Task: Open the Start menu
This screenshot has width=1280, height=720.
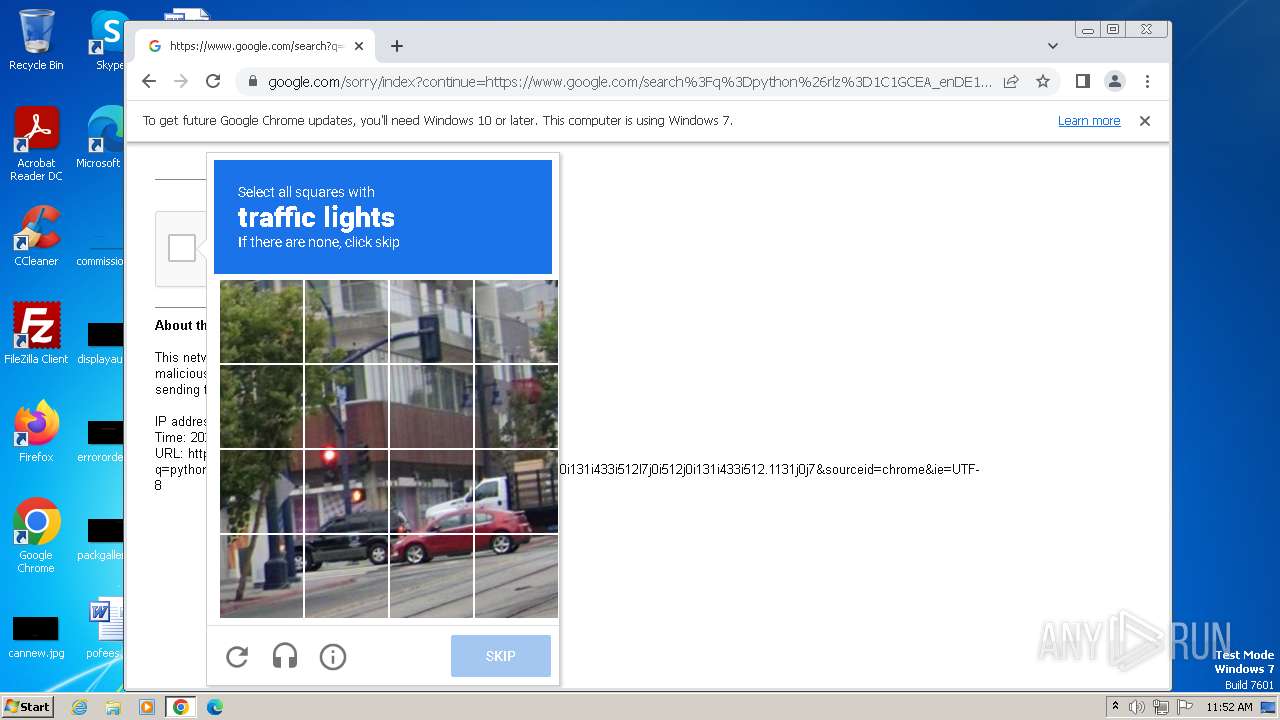Action: tap(28, 706)
